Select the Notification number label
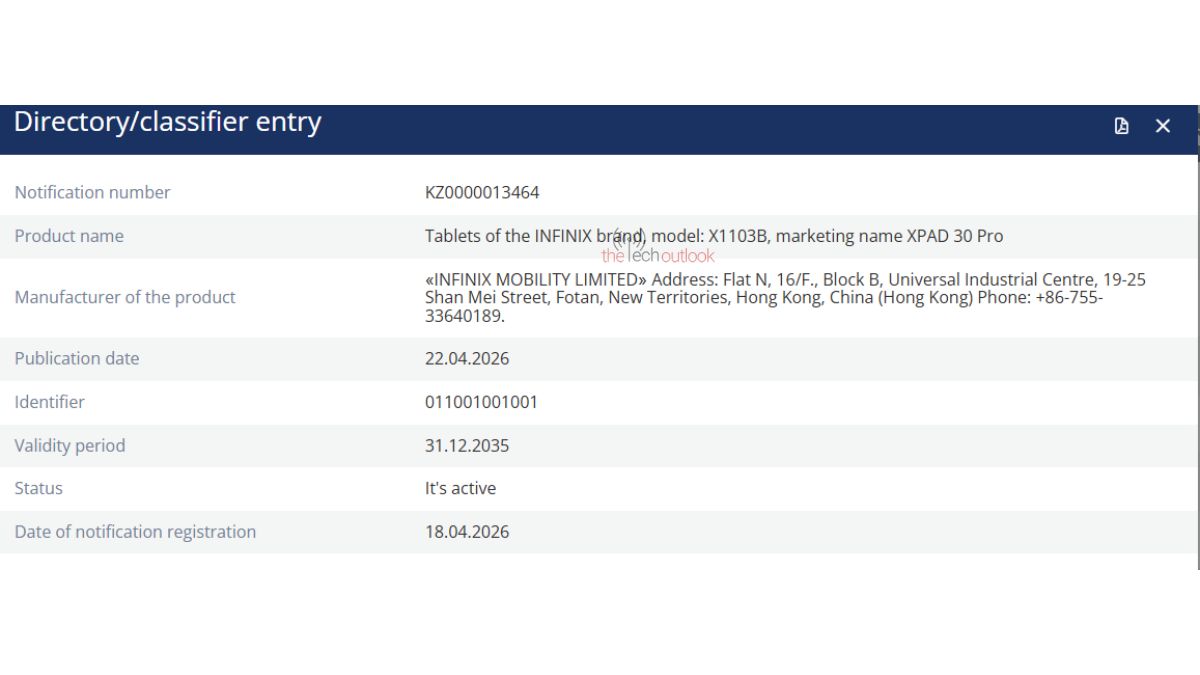The image size is (1200, 675). (x=92, y=192)
